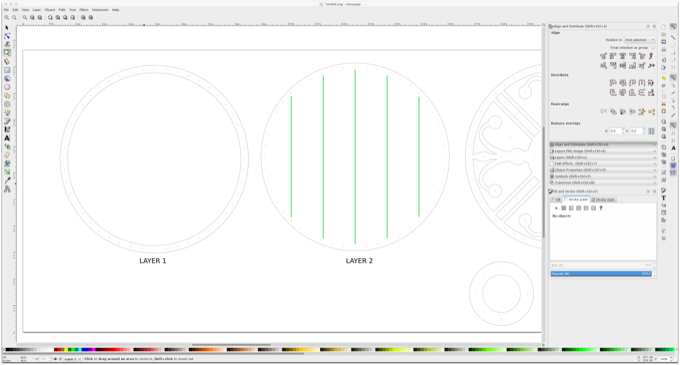The image size is (680, 365).
Task: Expand Layers dialog row
Action: tap(603, 157)
